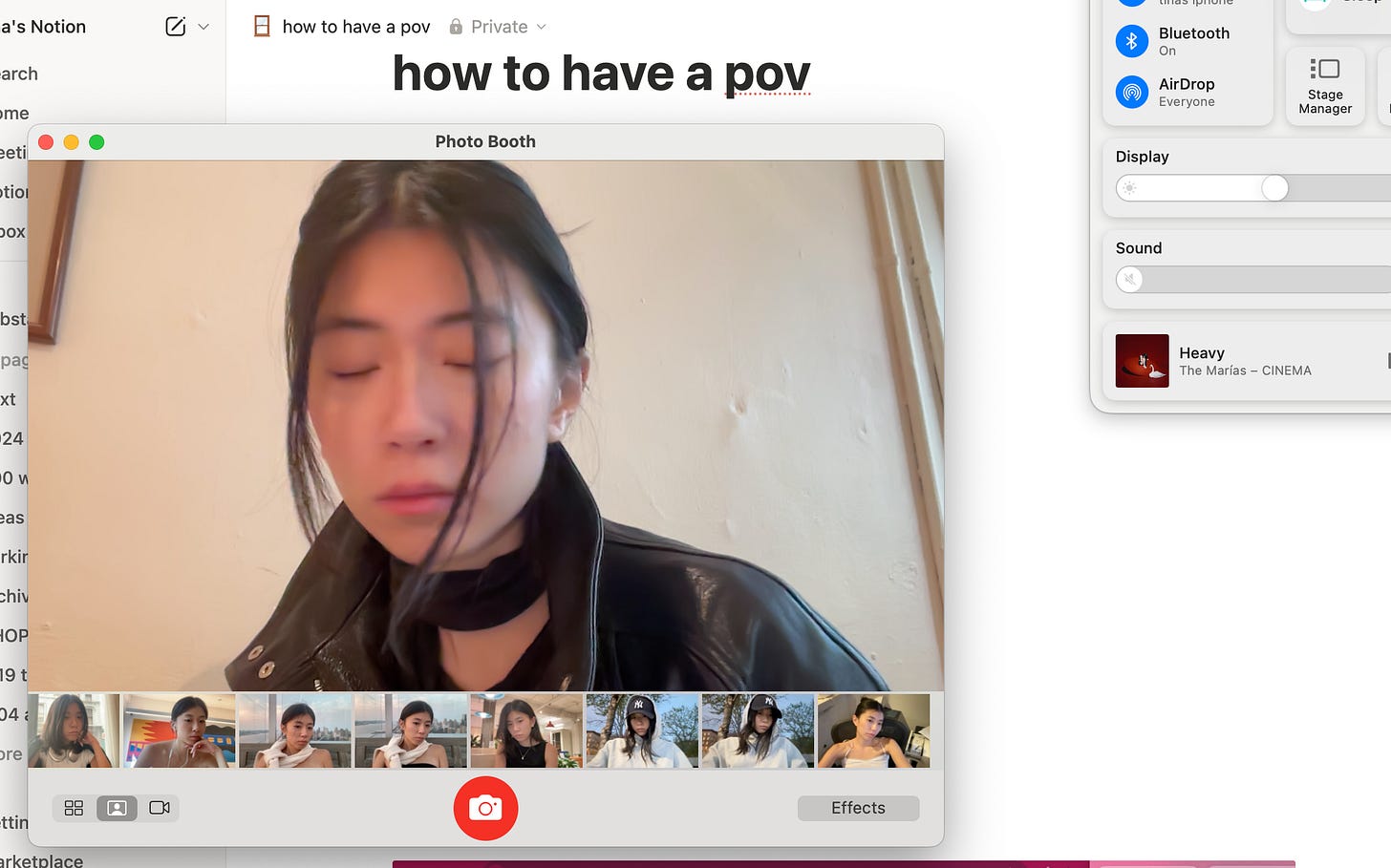1391x868 pixels.
Task: Open eighth thumbnail in white tank at desk
Action: coord(873,730)
